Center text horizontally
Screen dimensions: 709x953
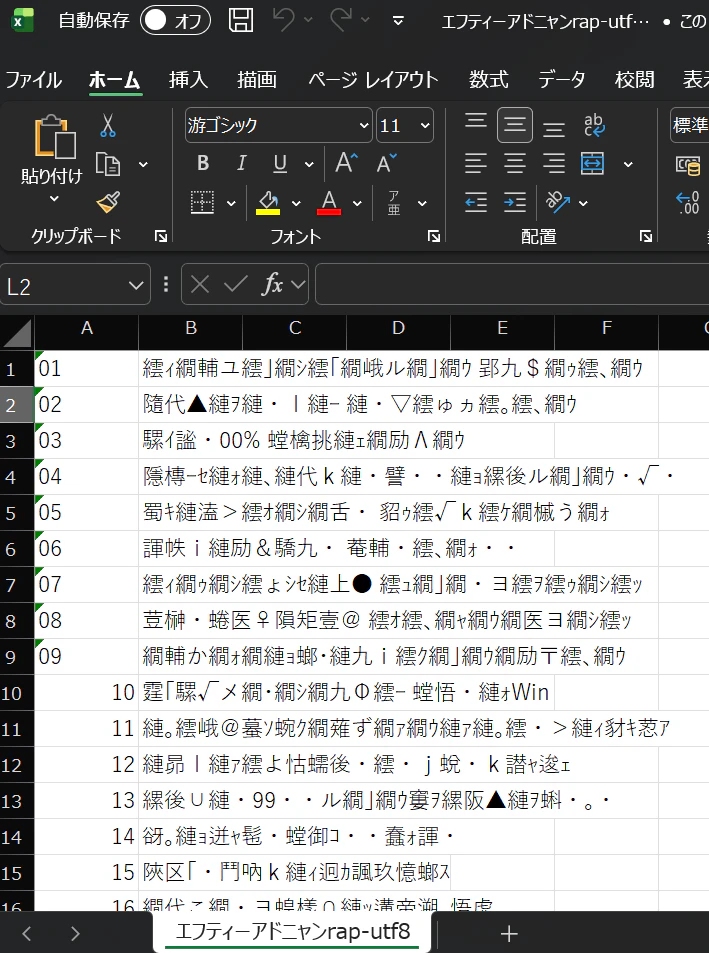[x=515, y=163]
